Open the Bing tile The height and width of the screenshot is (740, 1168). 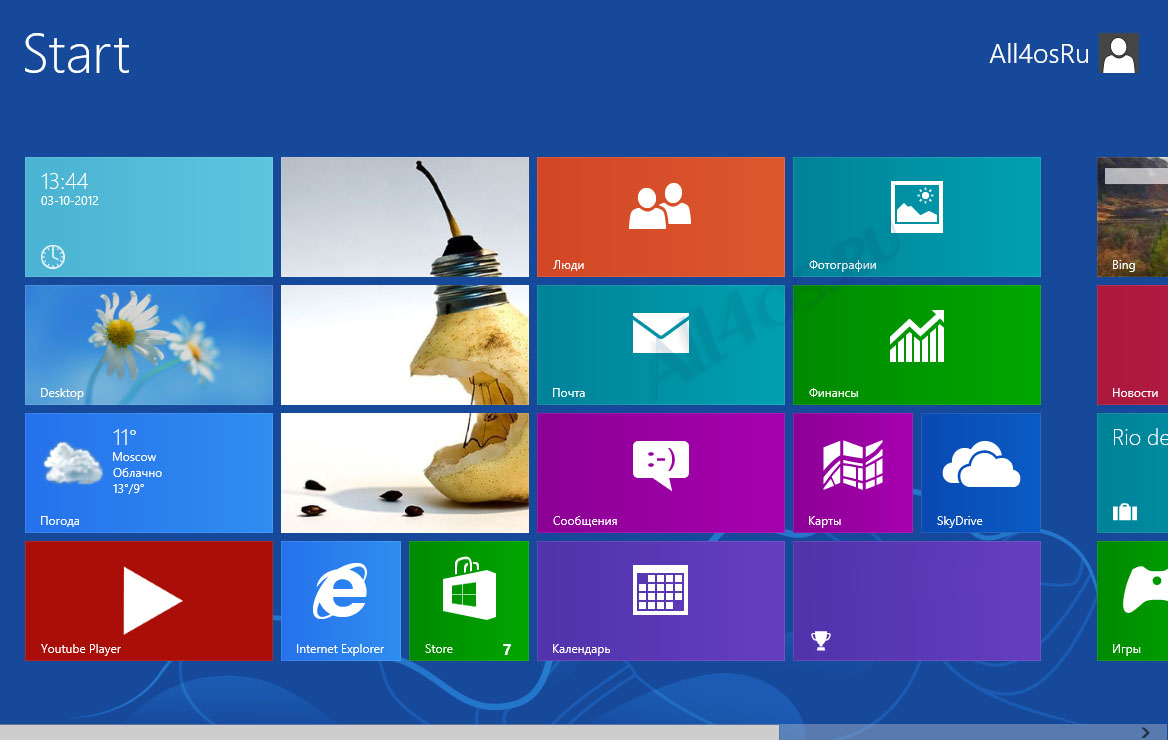pyautogui.click(x=1132, y=217)
